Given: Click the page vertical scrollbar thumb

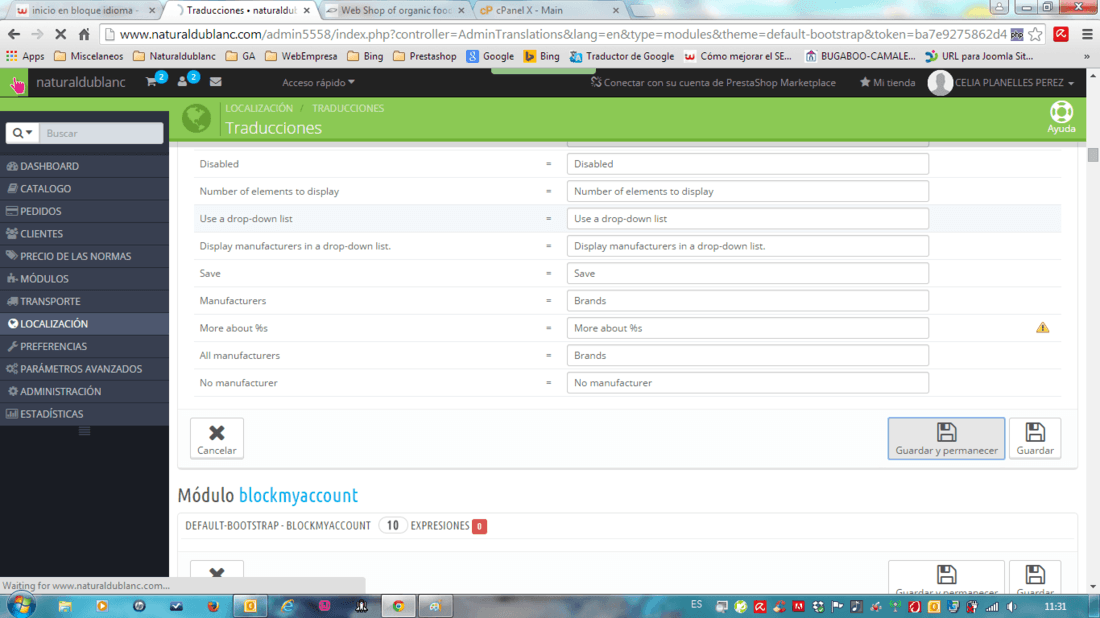Looking at the screenshot, I should point(1092,155).
